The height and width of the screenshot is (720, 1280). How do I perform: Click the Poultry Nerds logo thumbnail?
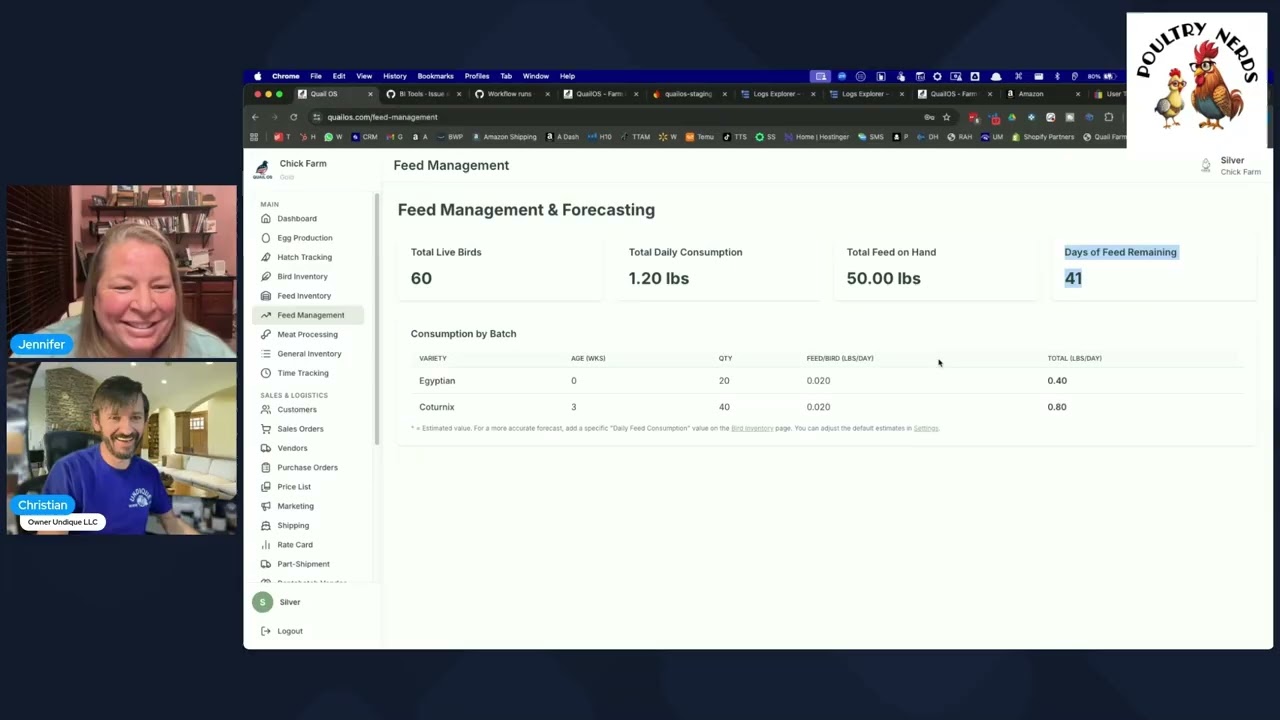pyautogui.click(x=1197, y=80)
